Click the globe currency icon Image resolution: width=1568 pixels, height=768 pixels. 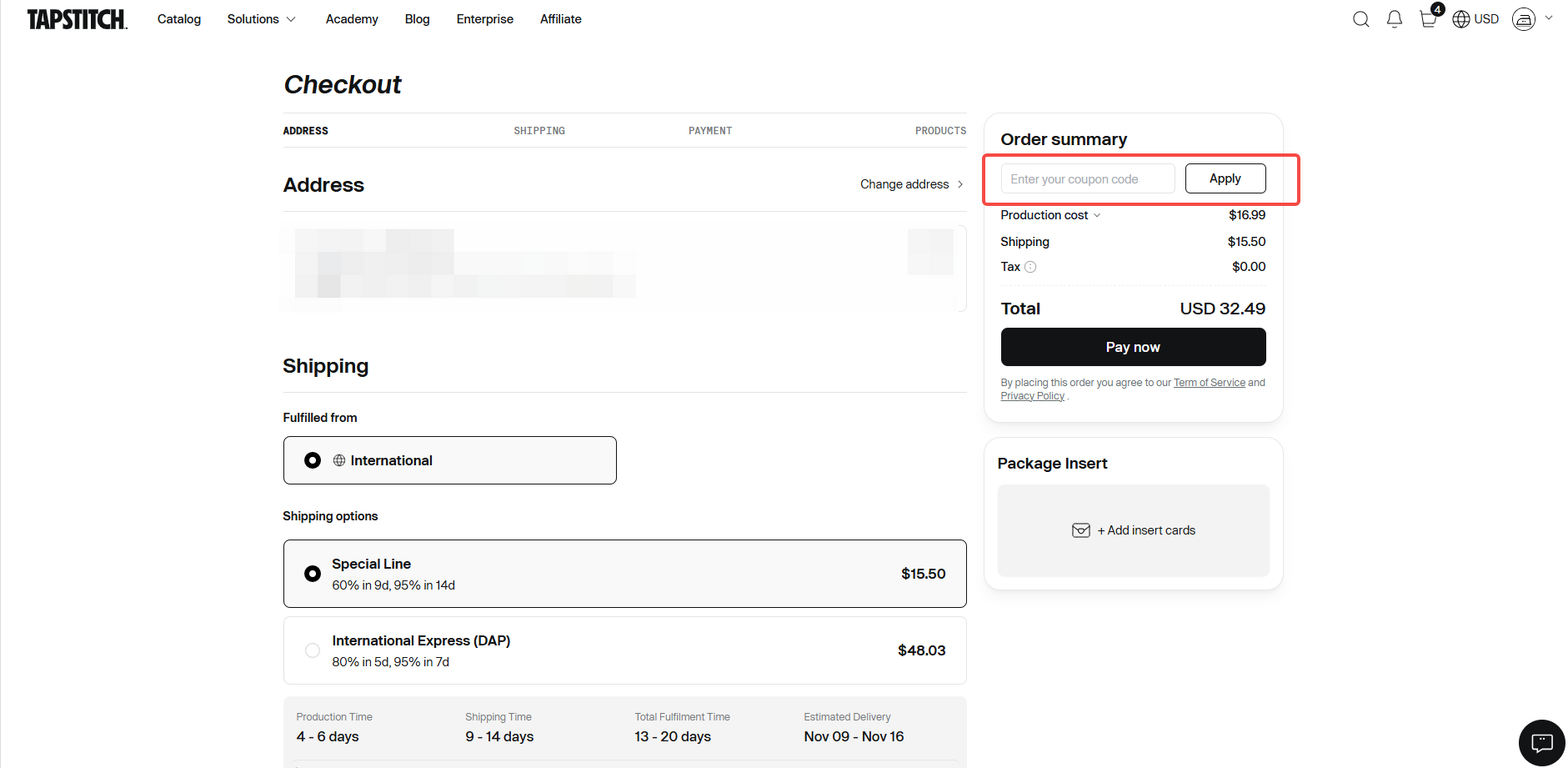click(x=1460, y=19)
